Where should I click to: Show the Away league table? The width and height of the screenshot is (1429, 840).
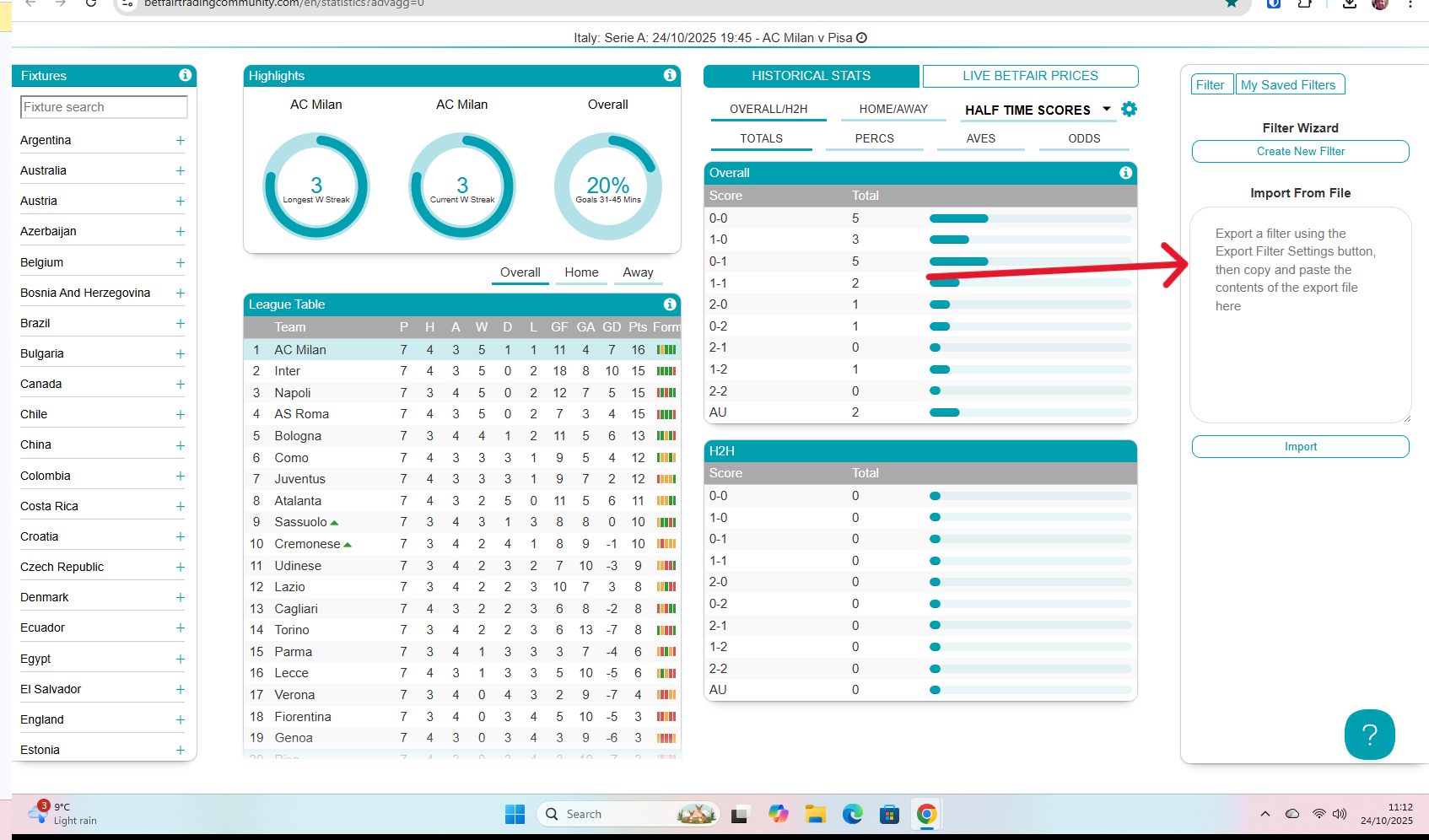[638, 272]
